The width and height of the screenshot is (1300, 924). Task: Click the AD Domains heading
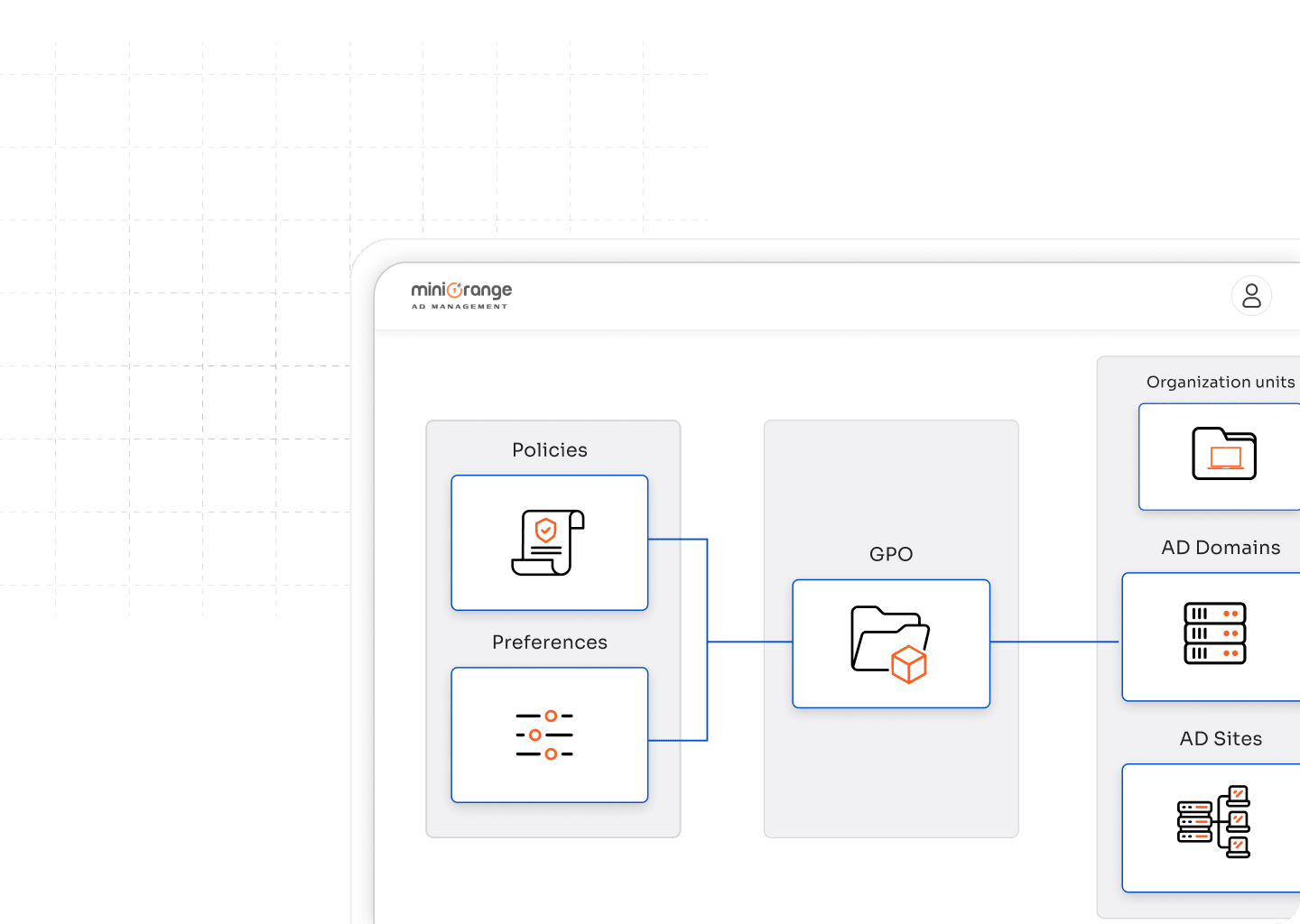[1221, 547]
